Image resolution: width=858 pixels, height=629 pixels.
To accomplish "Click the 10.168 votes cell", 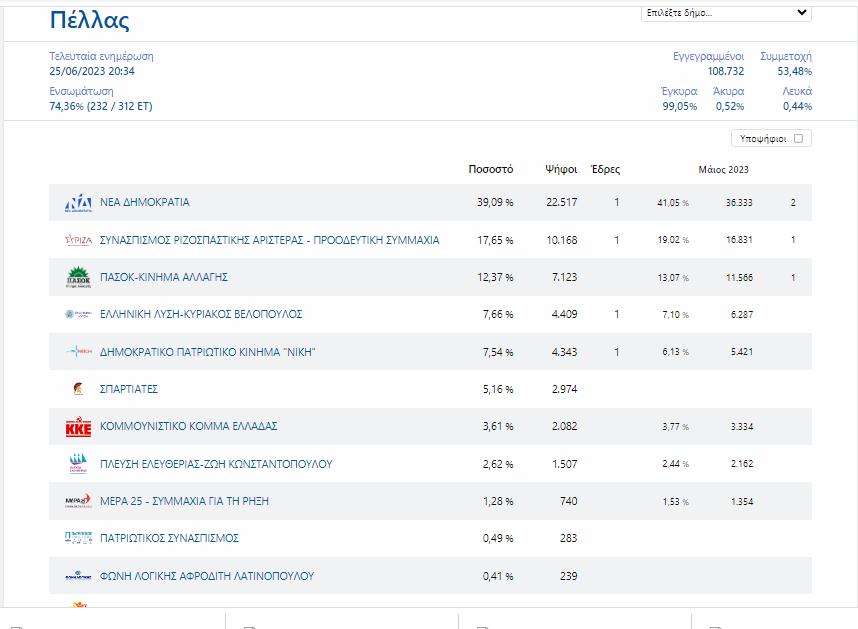I will click(562, 240).
